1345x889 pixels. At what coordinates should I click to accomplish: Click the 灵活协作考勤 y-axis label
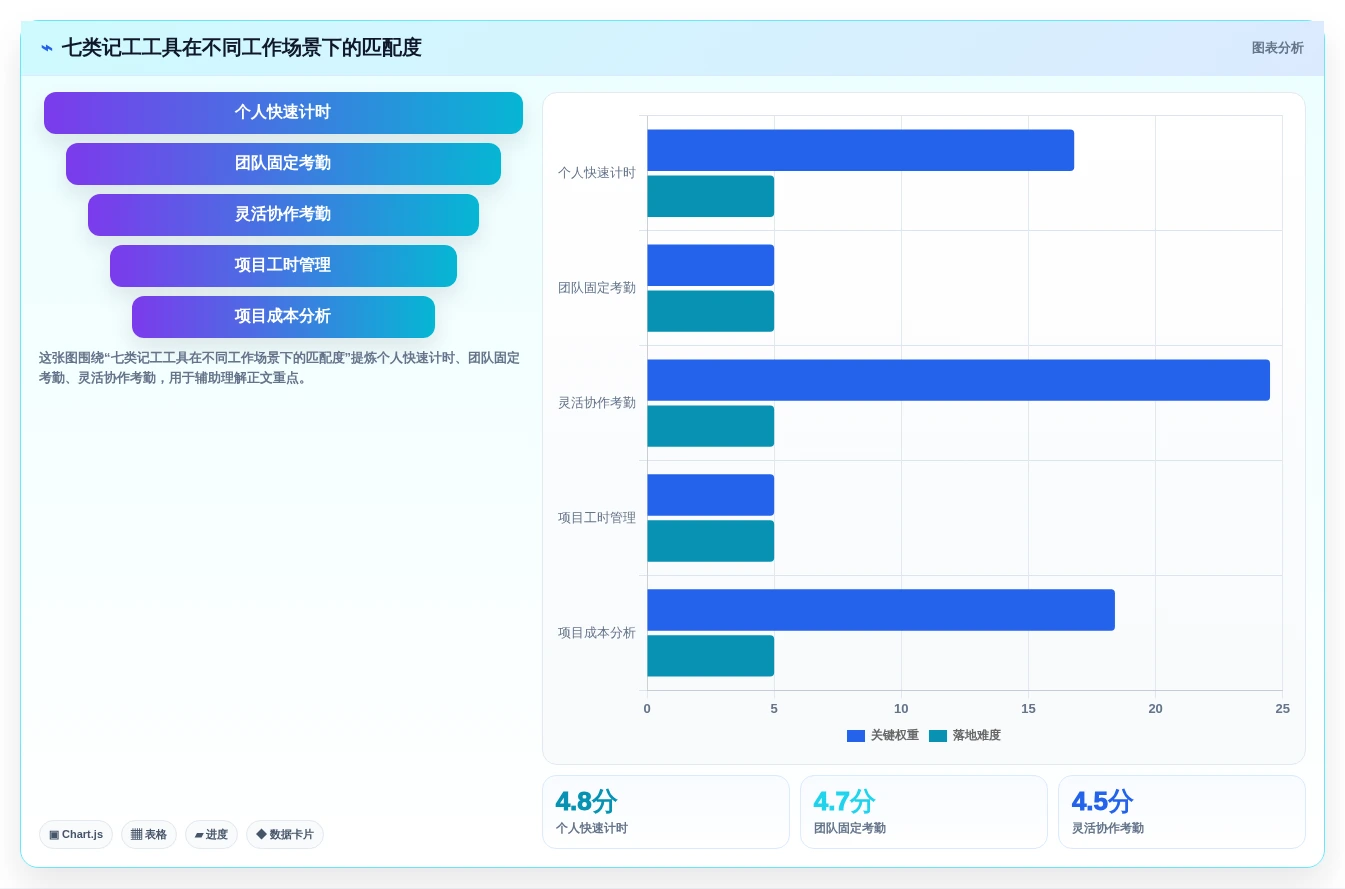(x=597, y=403)
